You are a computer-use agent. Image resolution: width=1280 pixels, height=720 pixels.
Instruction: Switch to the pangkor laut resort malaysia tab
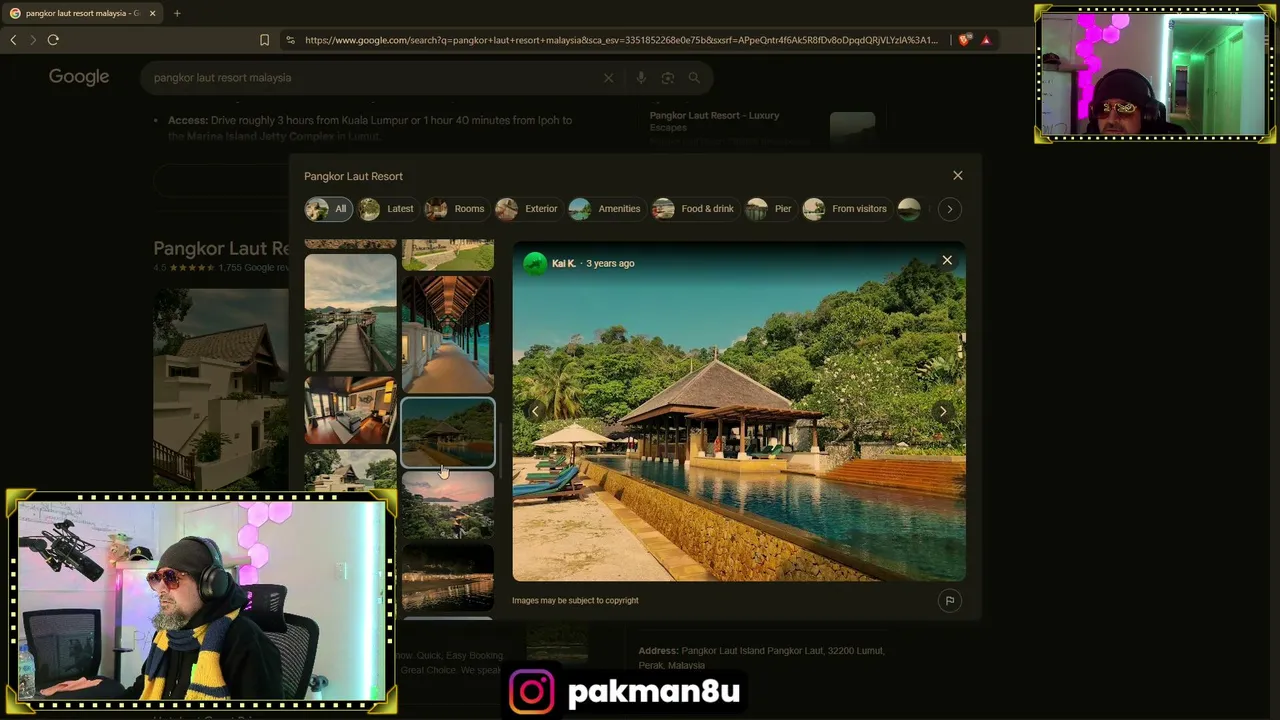pos(82,13)
